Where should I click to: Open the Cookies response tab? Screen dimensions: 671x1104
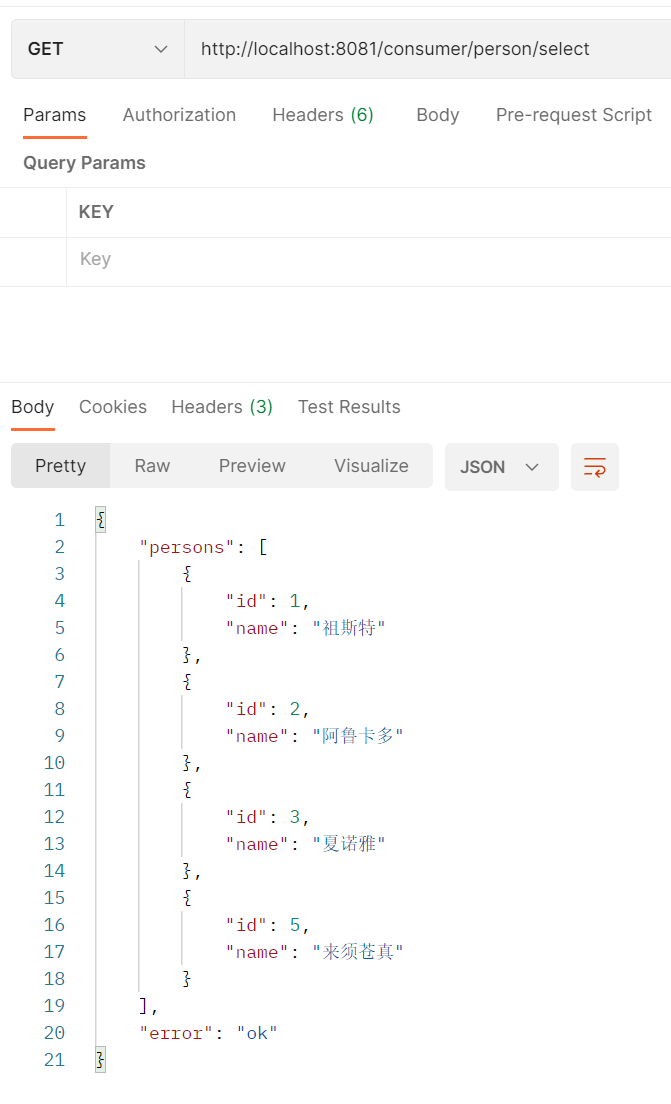(113, 407)
